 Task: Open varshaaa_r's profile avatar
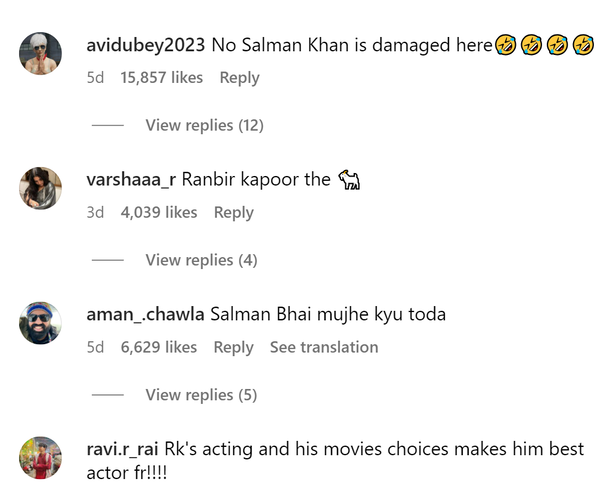[x=41, y=189]
